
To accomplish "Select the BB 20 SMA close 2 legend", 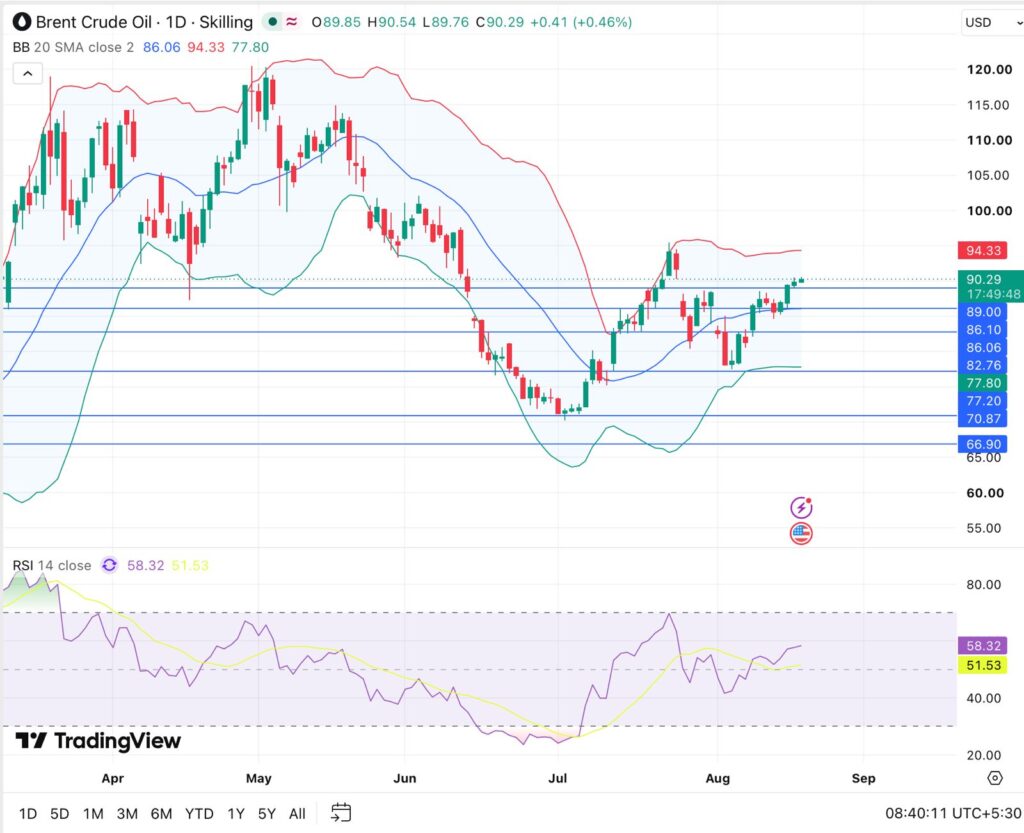I will (73, 48).
